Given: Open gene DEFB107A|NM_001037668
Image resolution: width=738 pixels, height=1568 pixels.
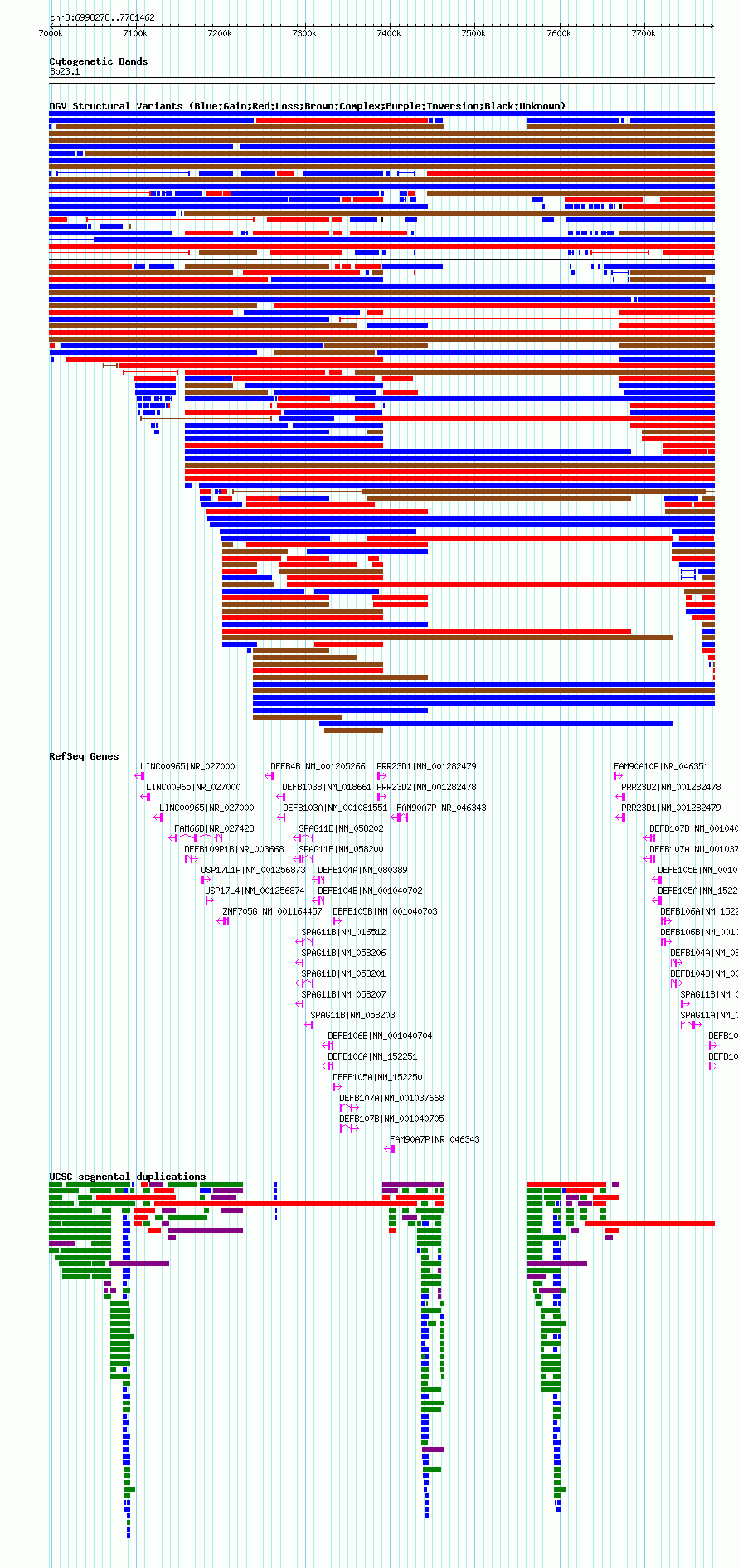Looking at the screenshot, I should pos(391,1098).
